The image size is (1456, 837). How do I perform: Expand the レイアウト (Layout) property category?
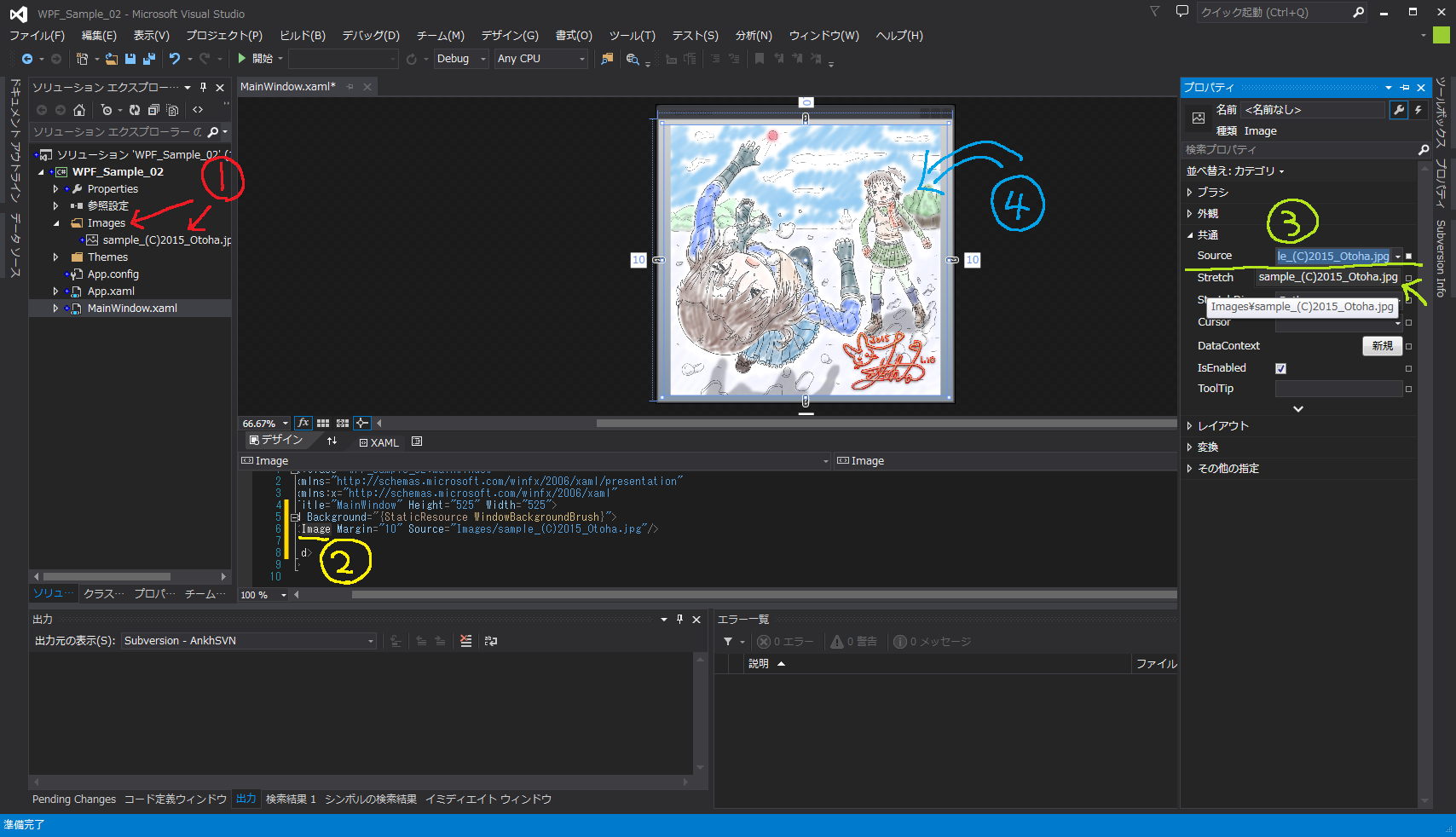tap(1190, 426)
